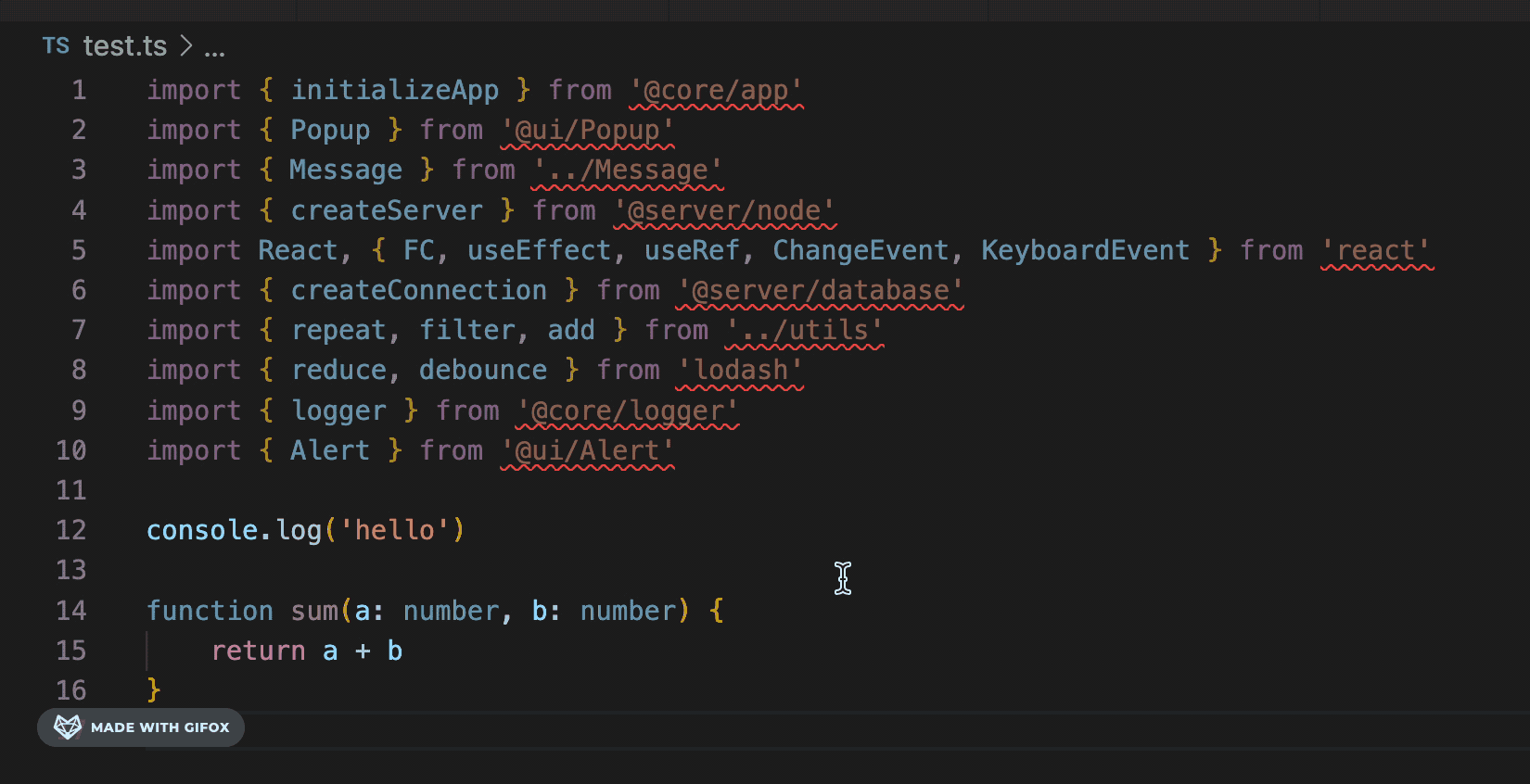Click the TS file icon in breadcrumb
This screenshot has height=784, width=1530.
[x=56, y=46]
